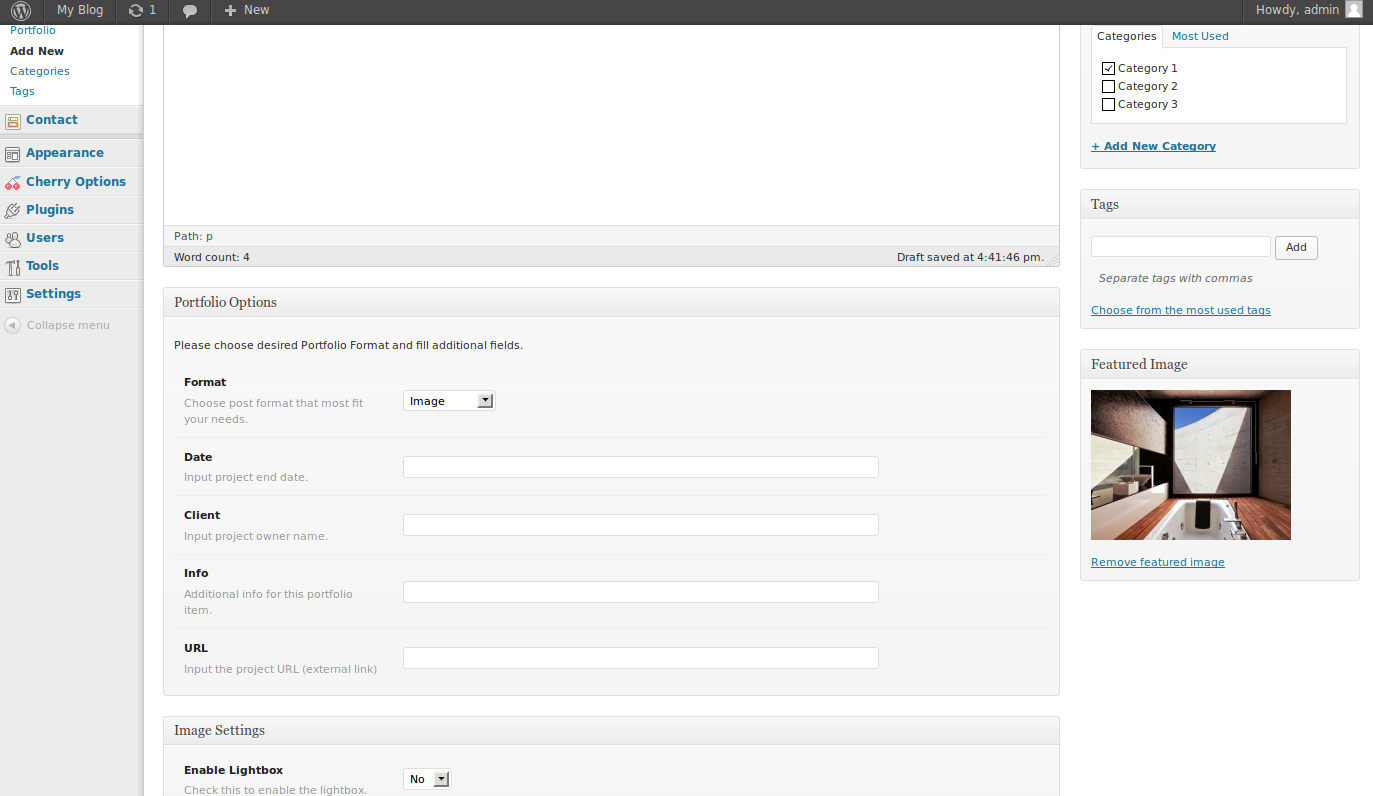Image resolution: width=1373 pixels, height=796 pixels.
Task: Click the 'Path: p' status text
Action: point(193,236)
